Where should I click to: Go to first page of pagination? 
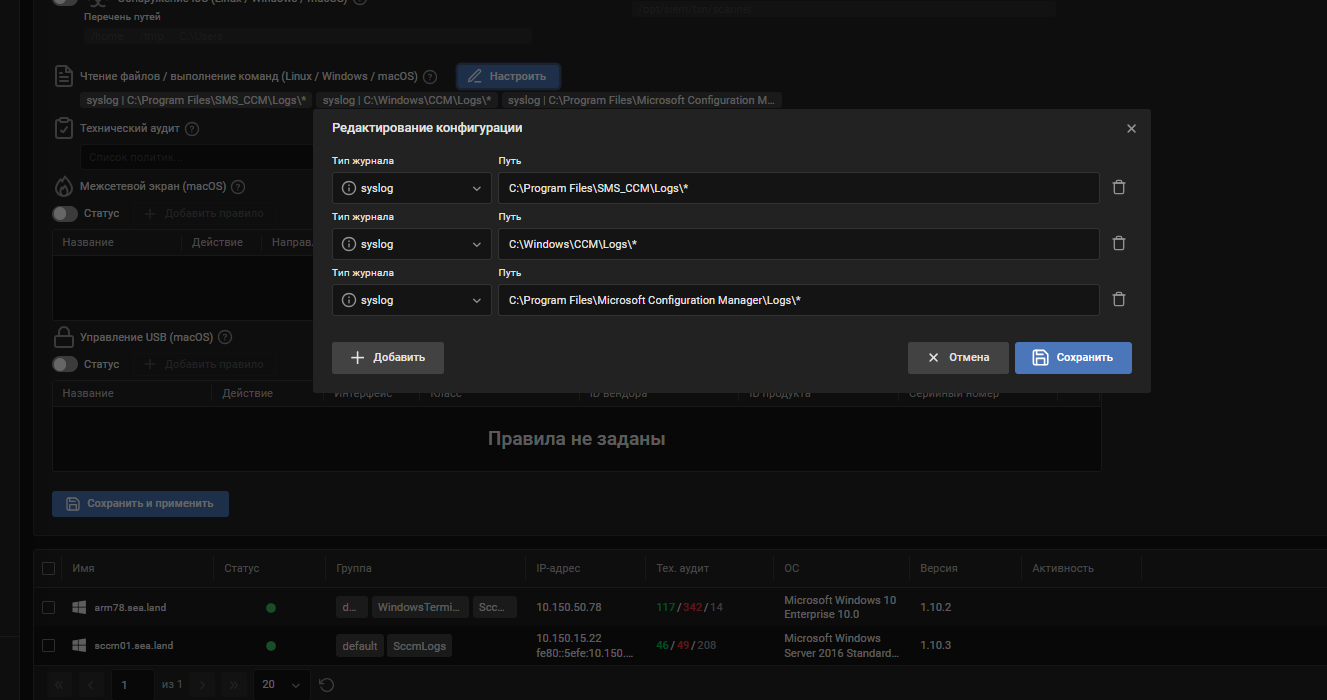tap(60, 685)
